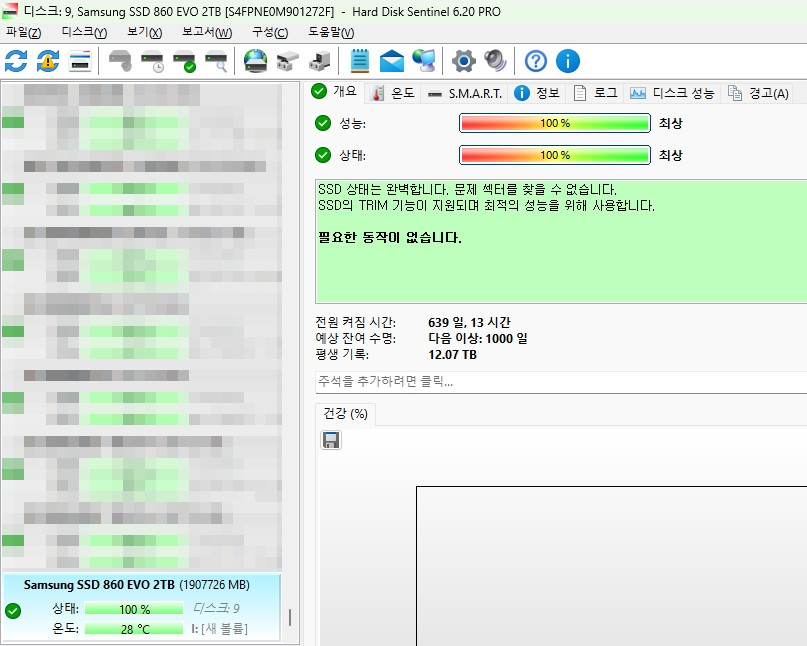The image size is (807, 646).
Task: Open Hard Disk Sentinel help
Action: click(535, 61)
